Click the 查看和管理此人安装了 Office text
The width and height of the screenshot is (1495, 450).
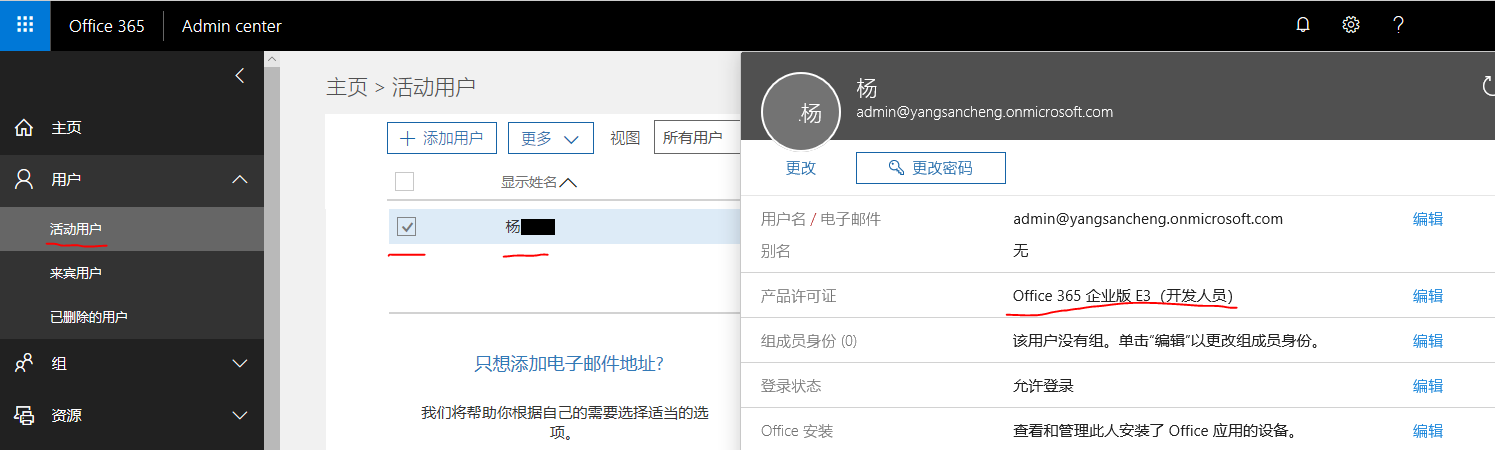point(1155,431)
